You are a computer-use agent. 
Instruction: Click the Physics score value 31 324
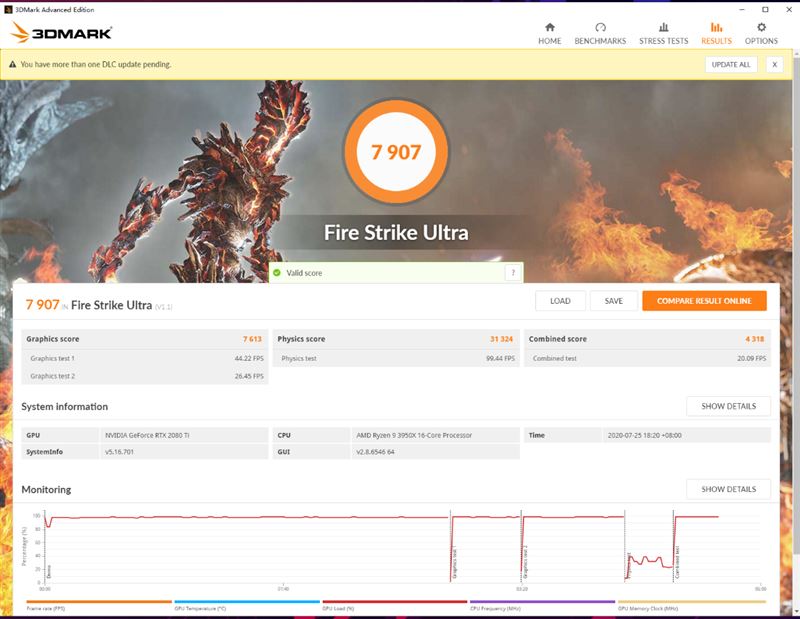tap(501, 339)
